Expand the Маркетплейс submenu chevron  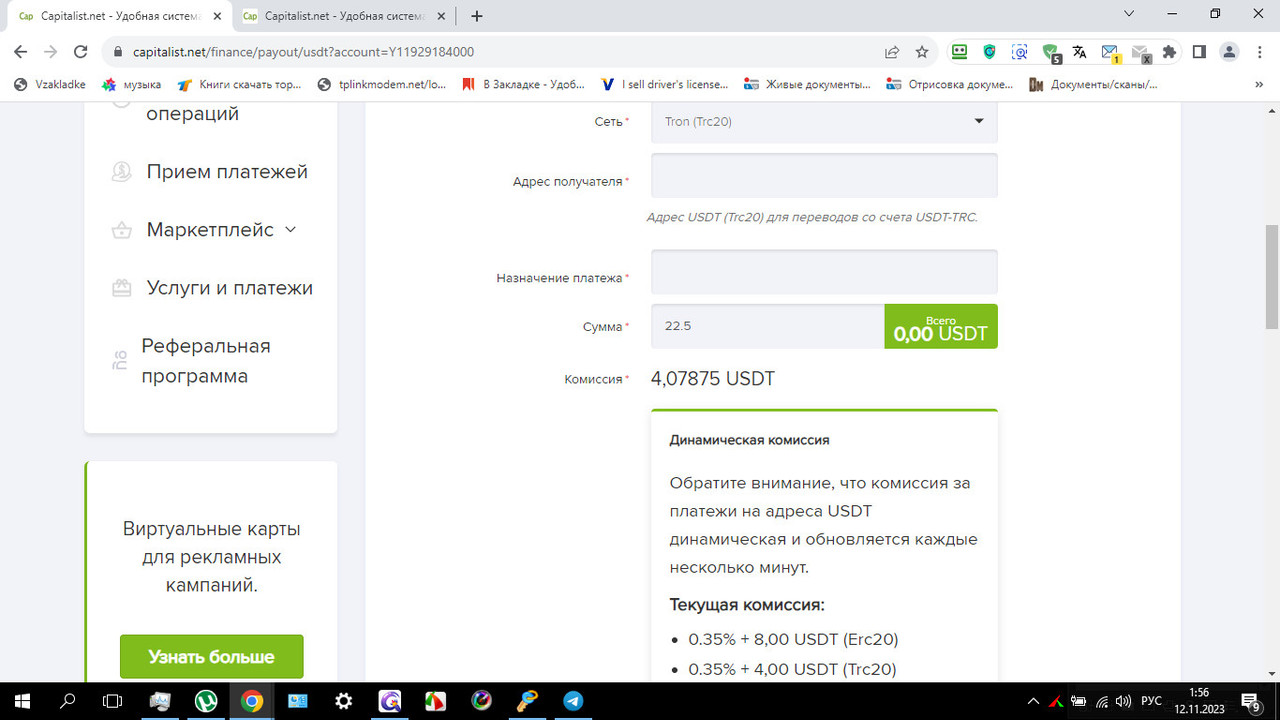point(291,230)
